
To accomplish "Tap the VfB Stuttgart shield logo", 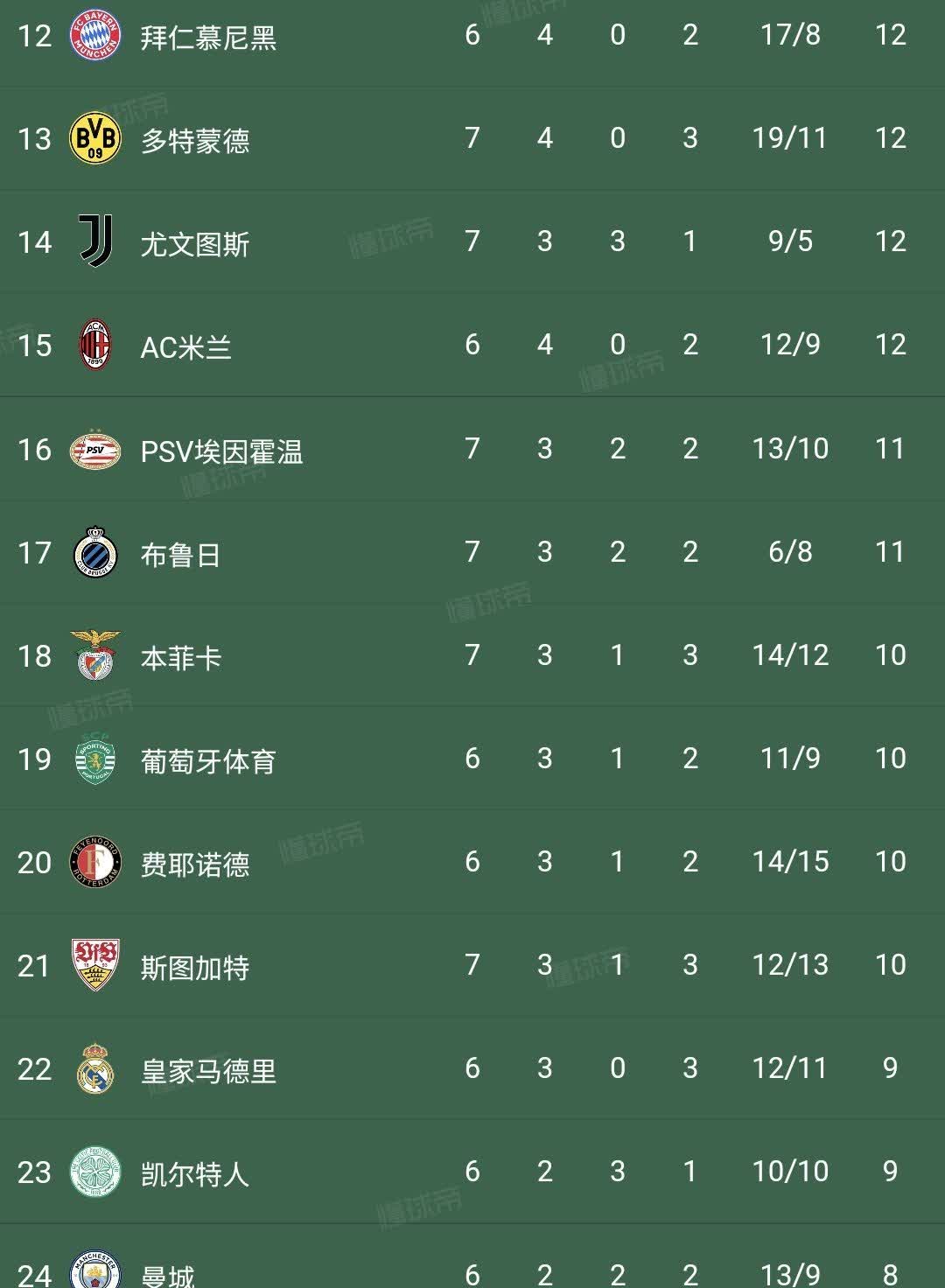I will [x=94, y=965].
